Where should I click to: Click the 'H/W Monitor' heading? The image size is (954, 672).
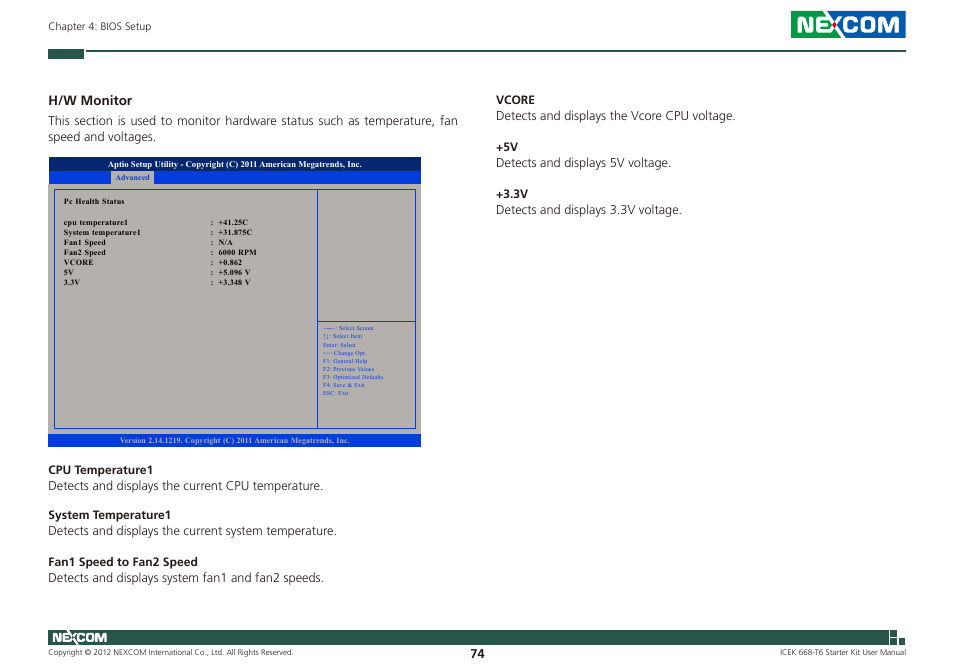(90, 100)
